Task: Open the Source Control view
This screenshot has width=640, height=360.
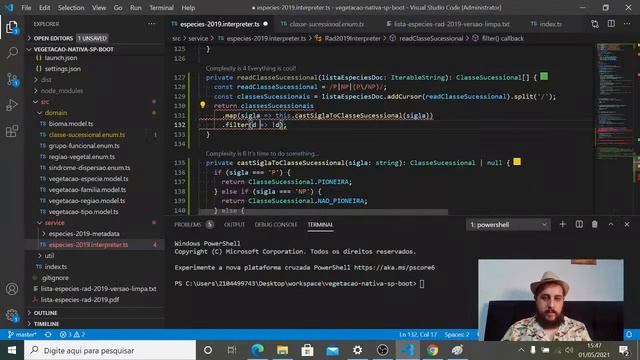Action: (12, 79)
